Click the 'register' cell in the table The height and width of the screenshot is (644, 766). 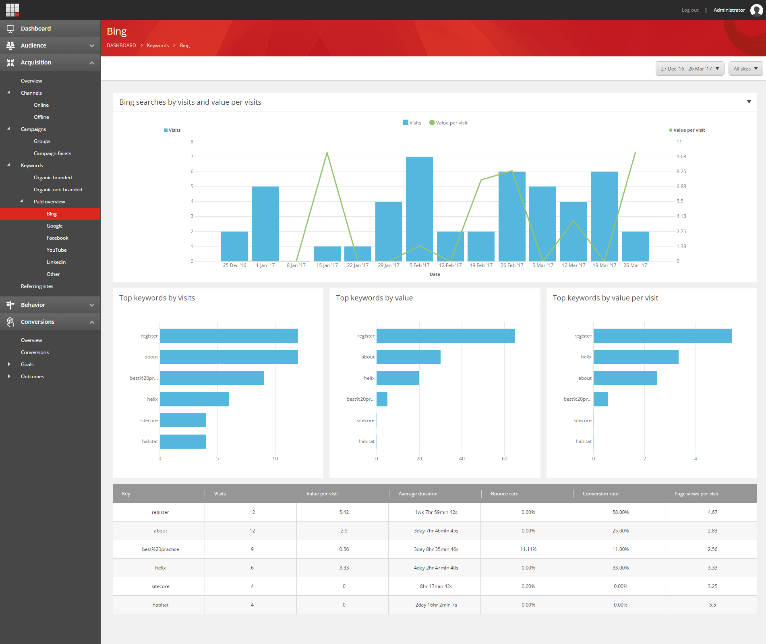160,512
